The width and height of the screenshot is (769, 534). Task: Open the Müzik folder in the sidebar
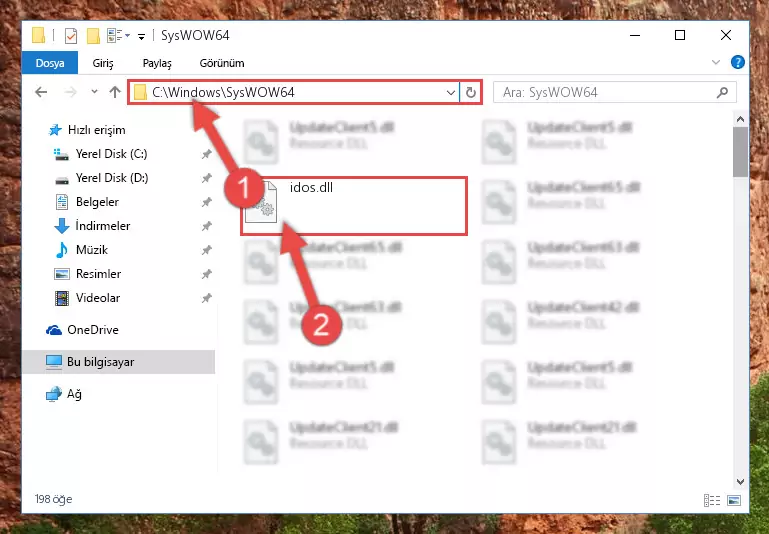point(92,250)
